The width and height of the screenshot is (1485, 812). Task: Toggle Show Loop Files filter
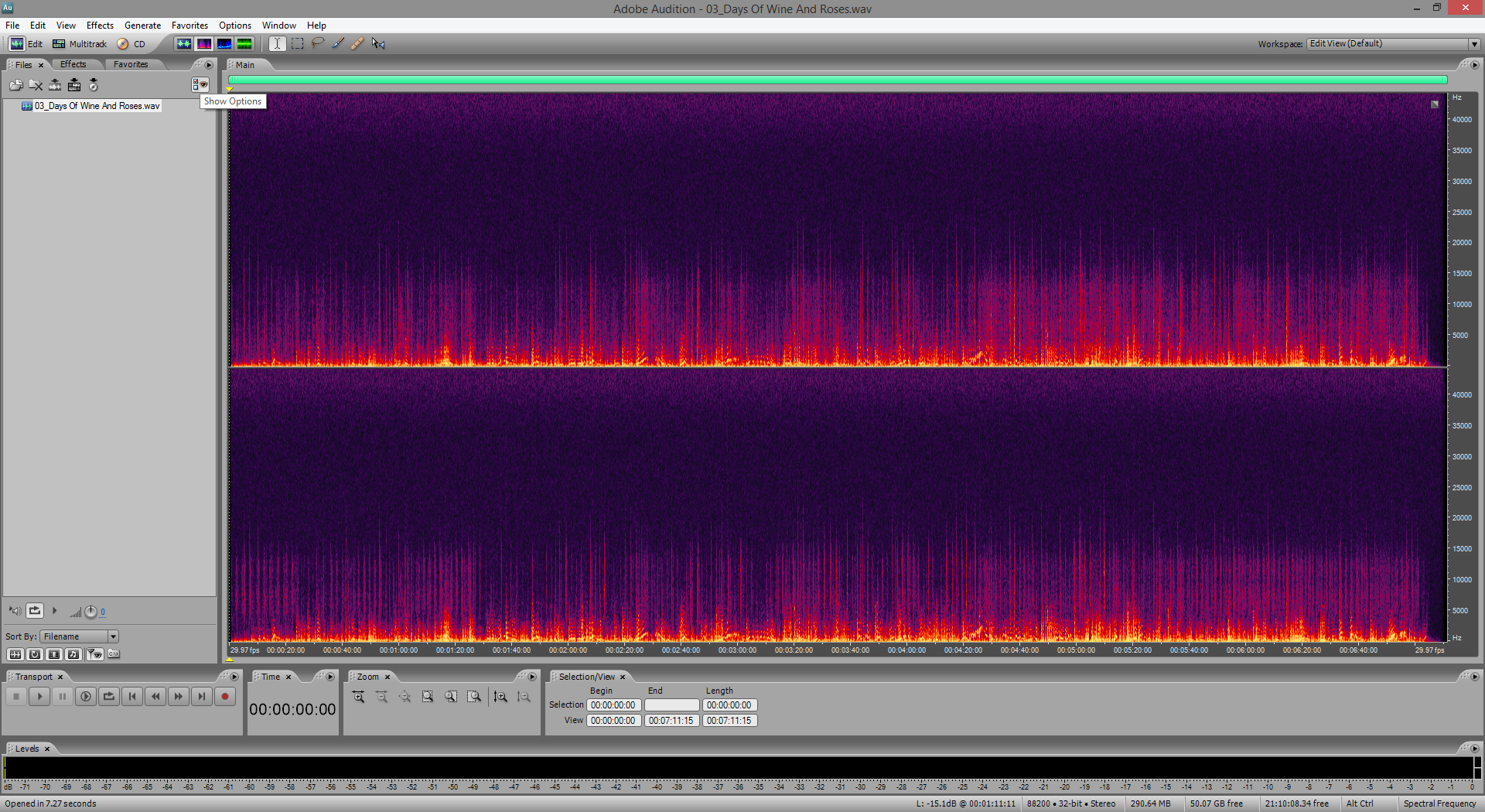(x=35, y=654)
